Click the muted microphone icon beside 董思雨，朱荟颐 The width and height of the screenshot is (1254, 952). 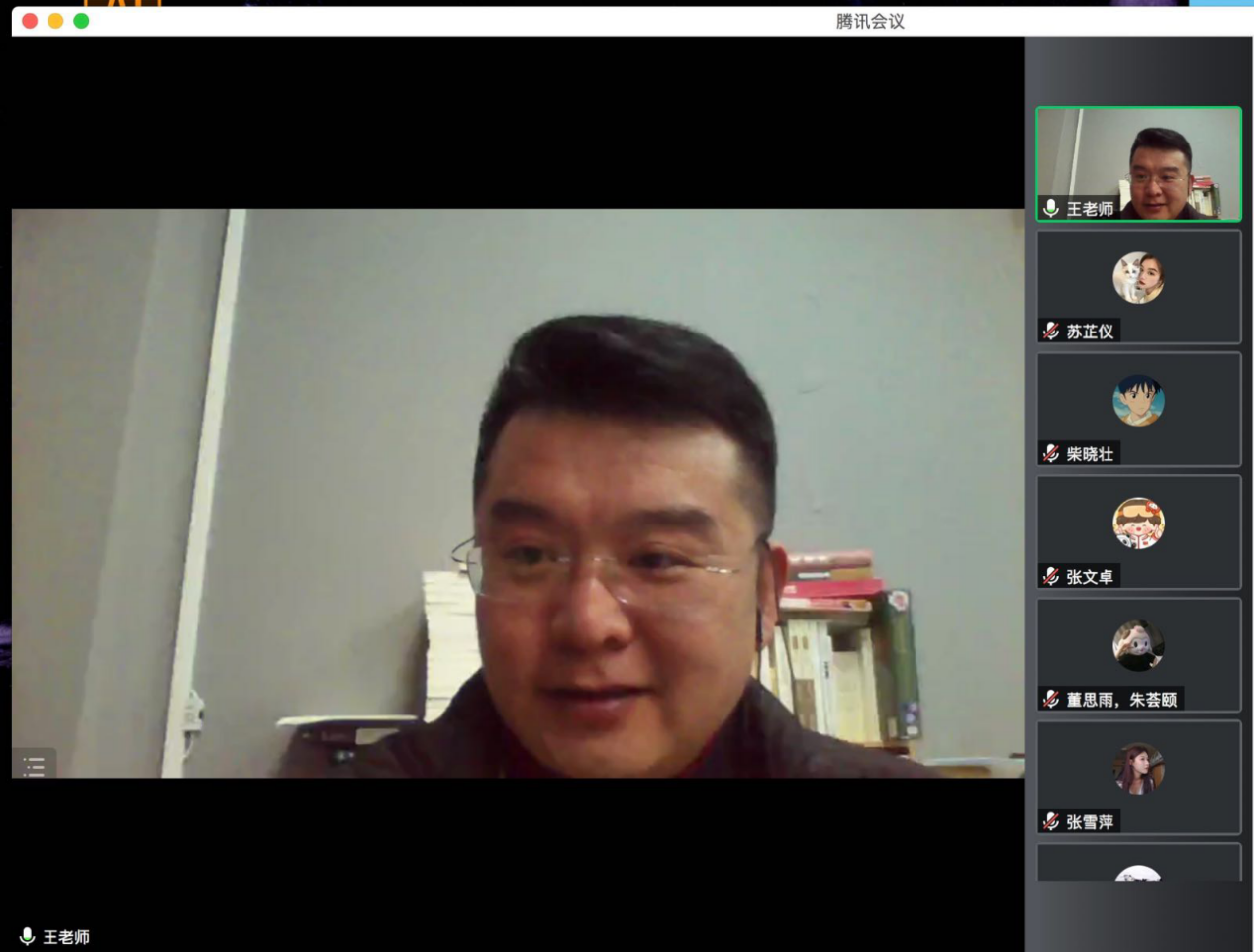(1051, 699)
